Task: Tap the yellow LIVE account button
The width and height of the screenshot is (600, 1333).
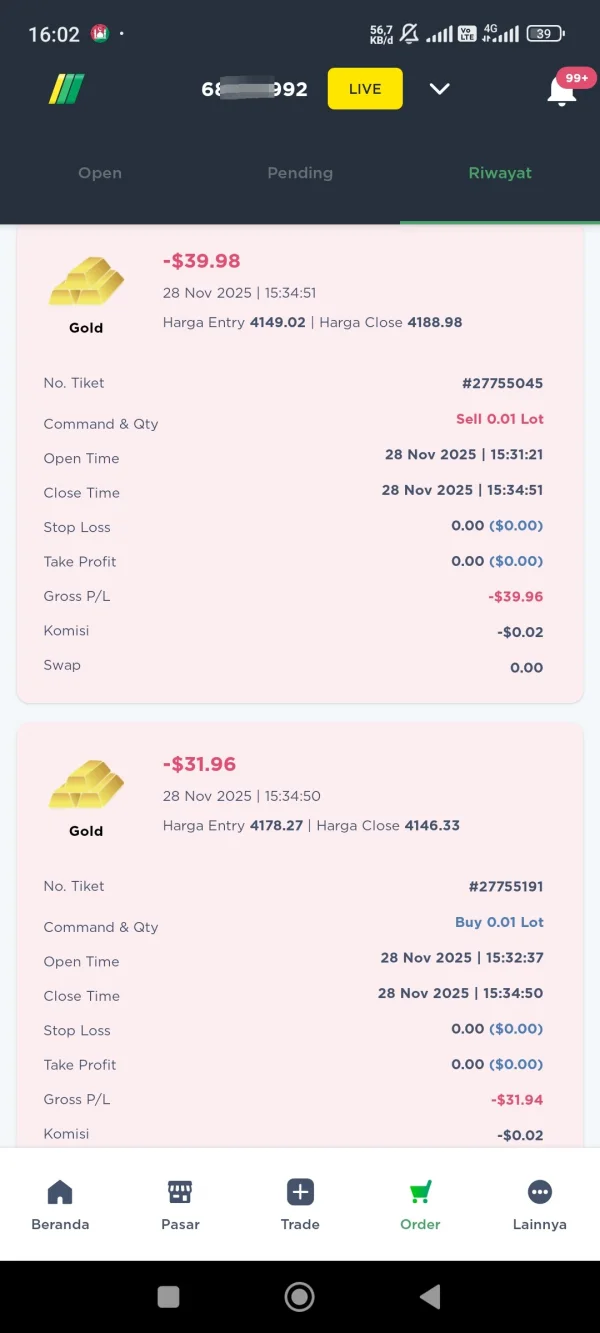Action: click(x=365, y=89)
